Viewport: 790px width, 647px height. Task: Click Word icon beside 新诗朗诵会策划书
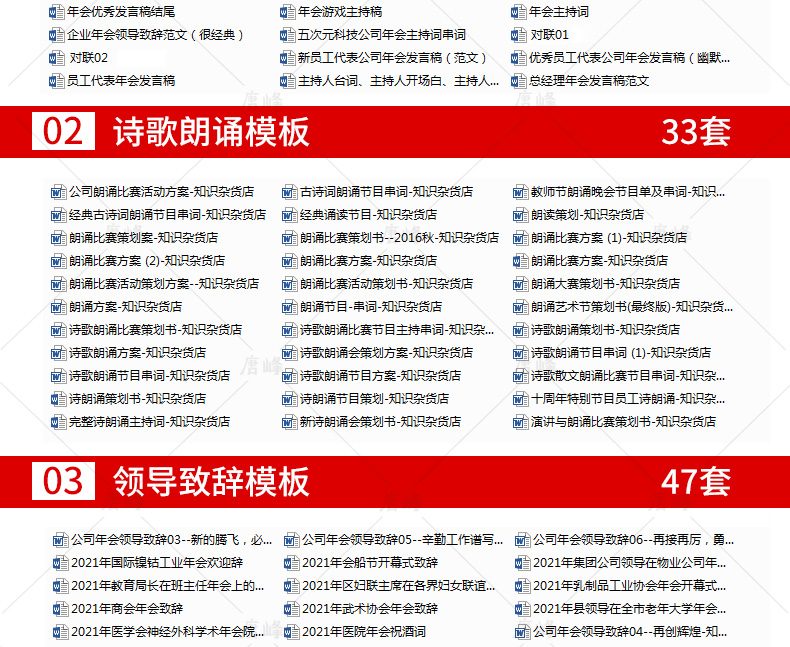(x=290, y=422)
